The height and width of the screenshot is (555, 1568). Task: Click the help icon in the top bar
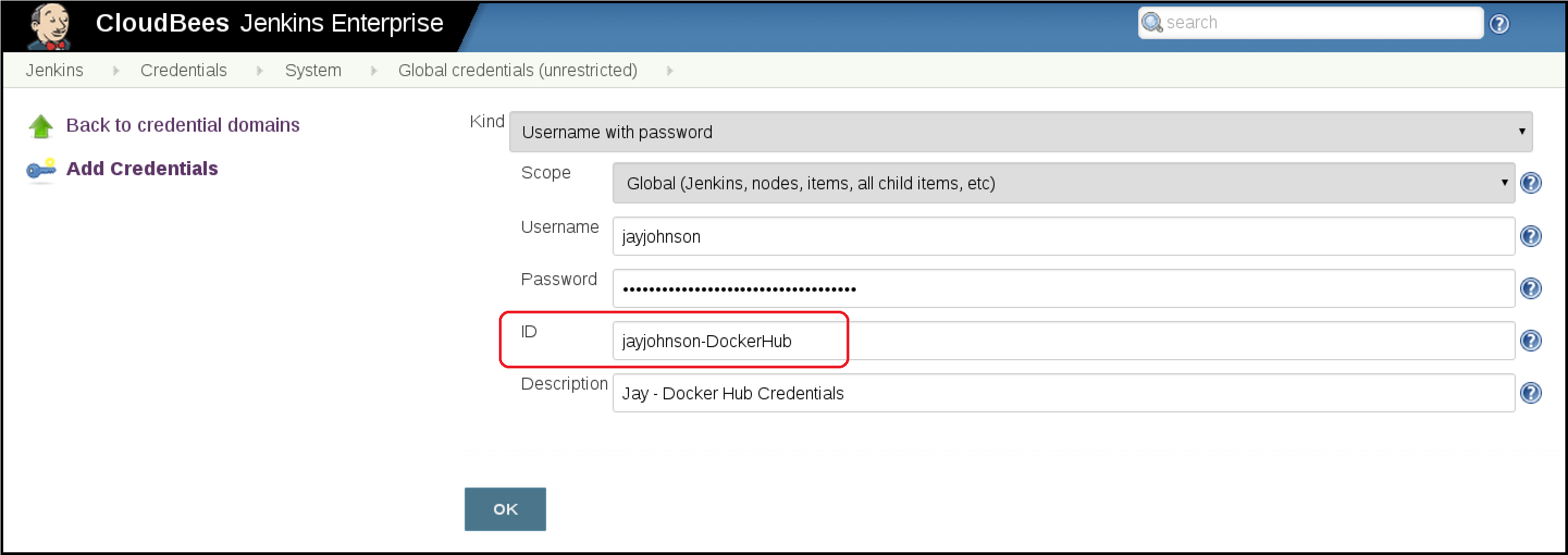(1500, 23)
